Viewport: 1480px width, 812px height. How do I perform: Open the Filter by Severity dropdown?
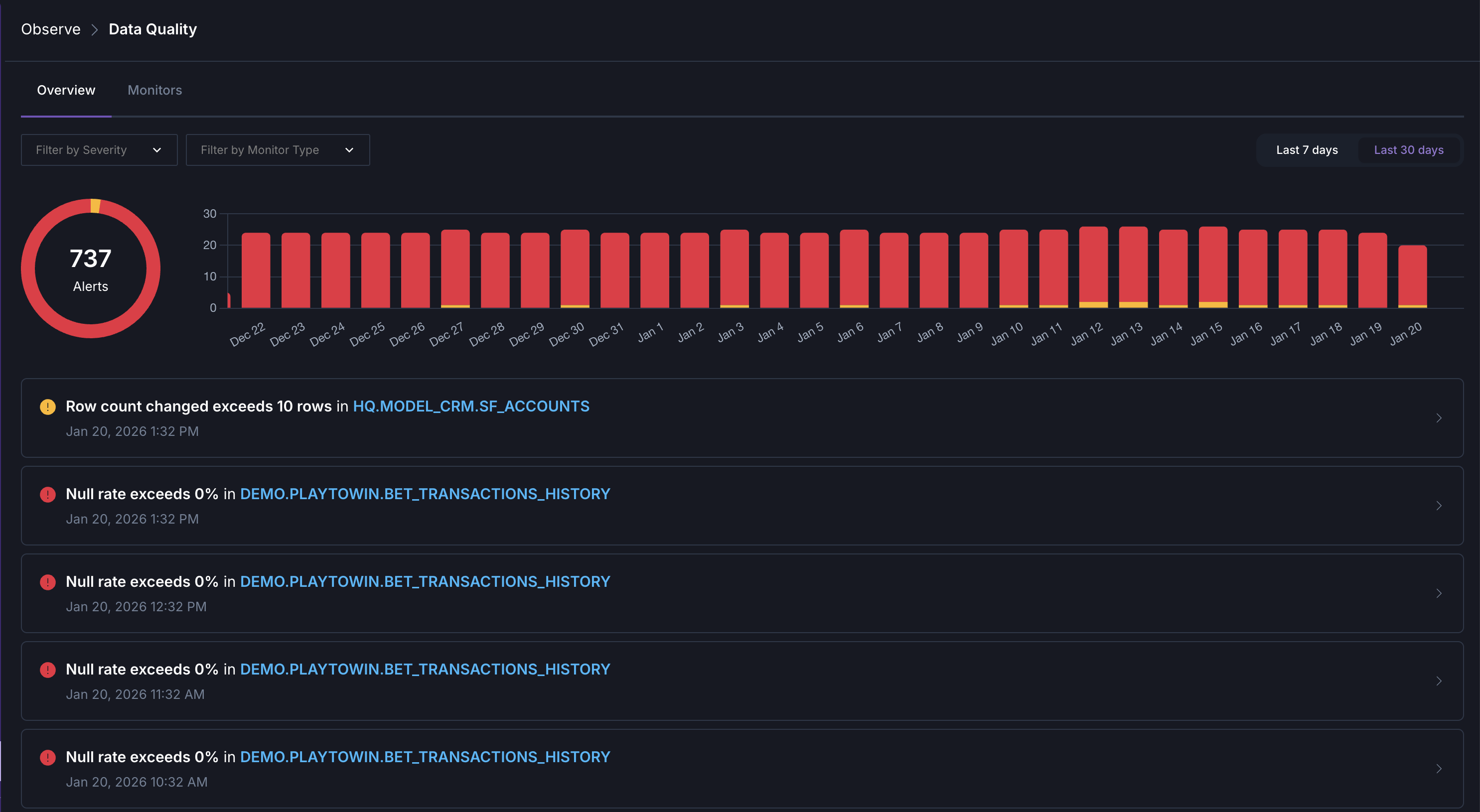[99, 150]
